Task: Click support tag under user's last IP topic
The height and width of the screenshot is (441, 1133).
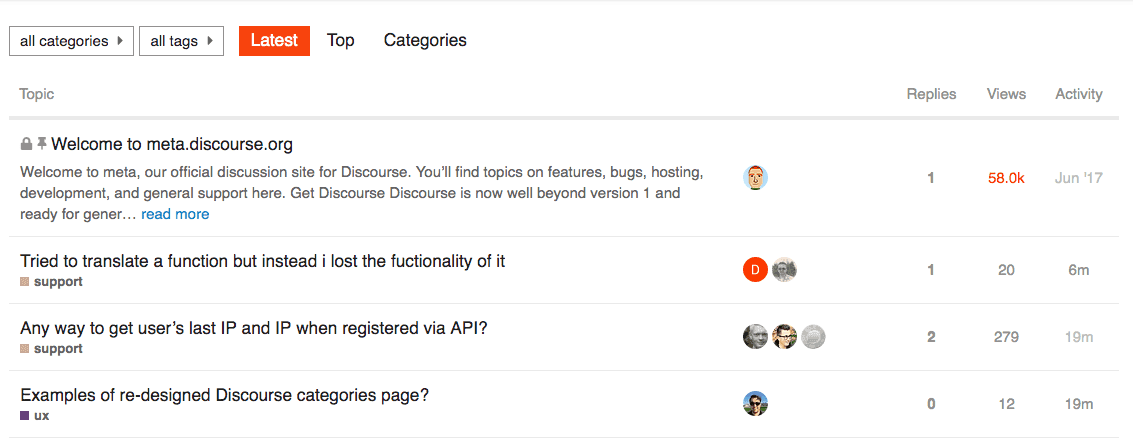Action: point(58,348)
